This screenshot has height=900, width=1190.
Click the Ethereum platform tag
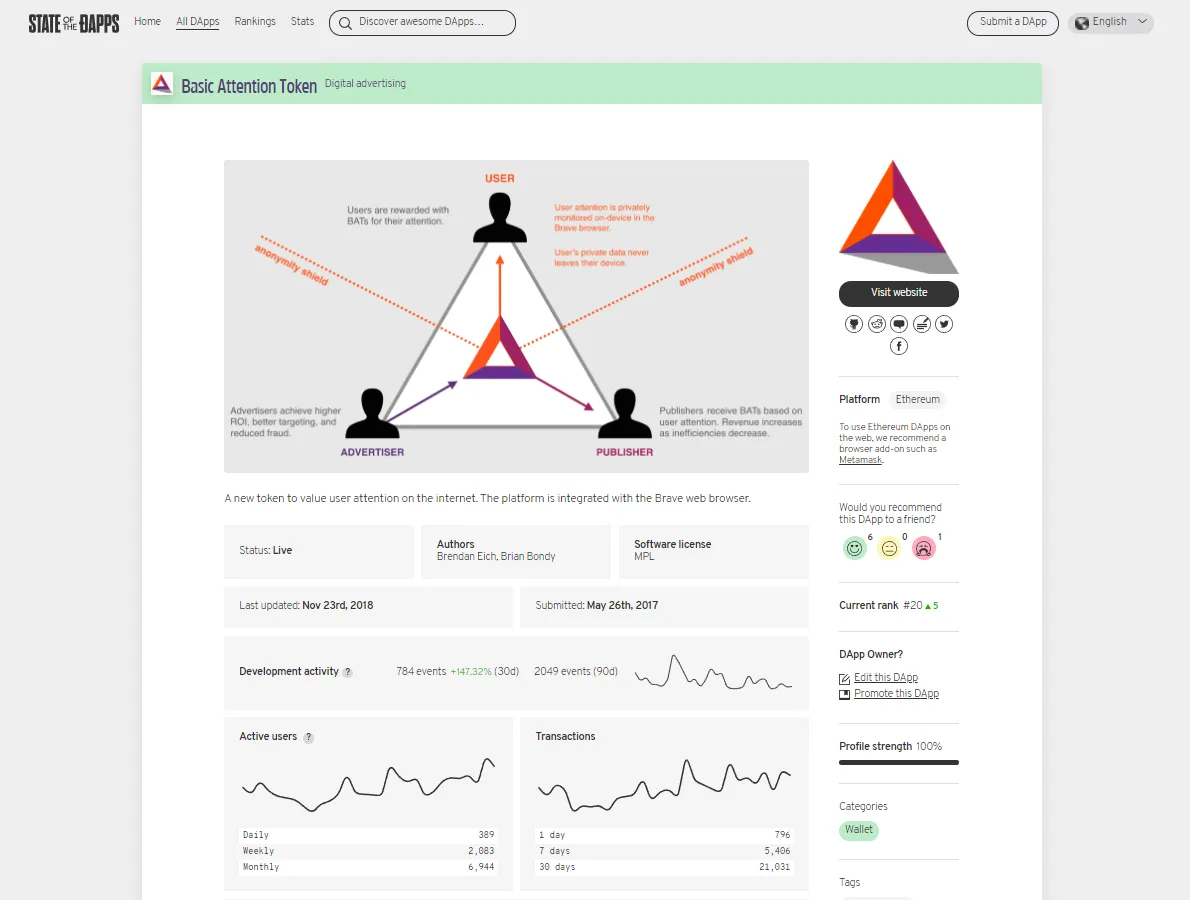(x=918, y=399)
